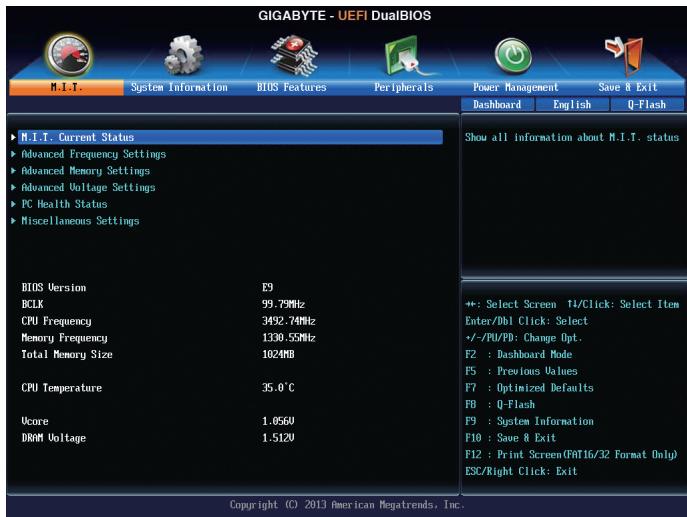Click the M.I.T. speedometer gauge icon
The height and width of the screenshot is (517, 687).
pyautogui.click(x=69, y=56)
